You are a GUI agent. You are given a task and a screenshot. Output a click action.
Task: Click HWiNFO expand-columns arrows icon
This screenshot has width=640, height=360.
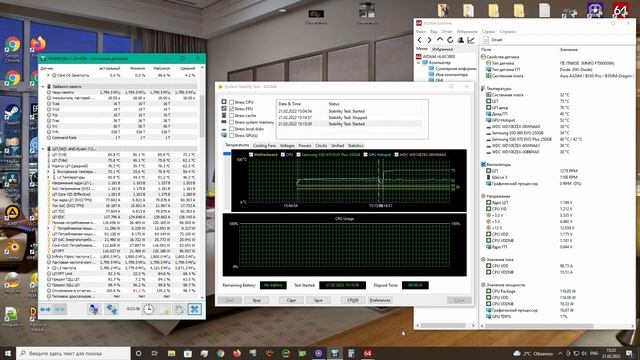(46, 309)
